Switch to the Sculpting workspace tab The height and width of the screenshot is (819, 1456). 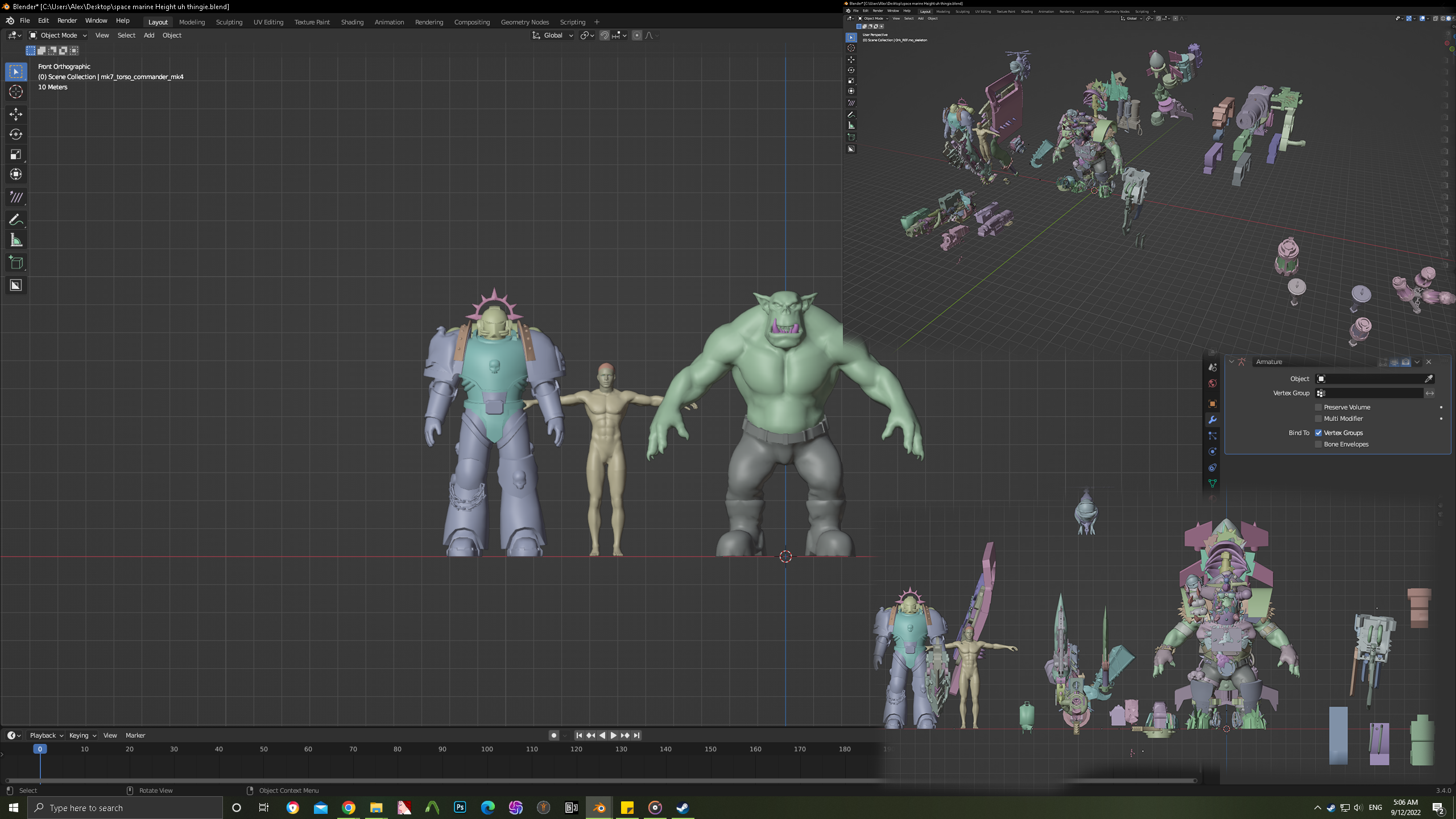click(229, 22)
